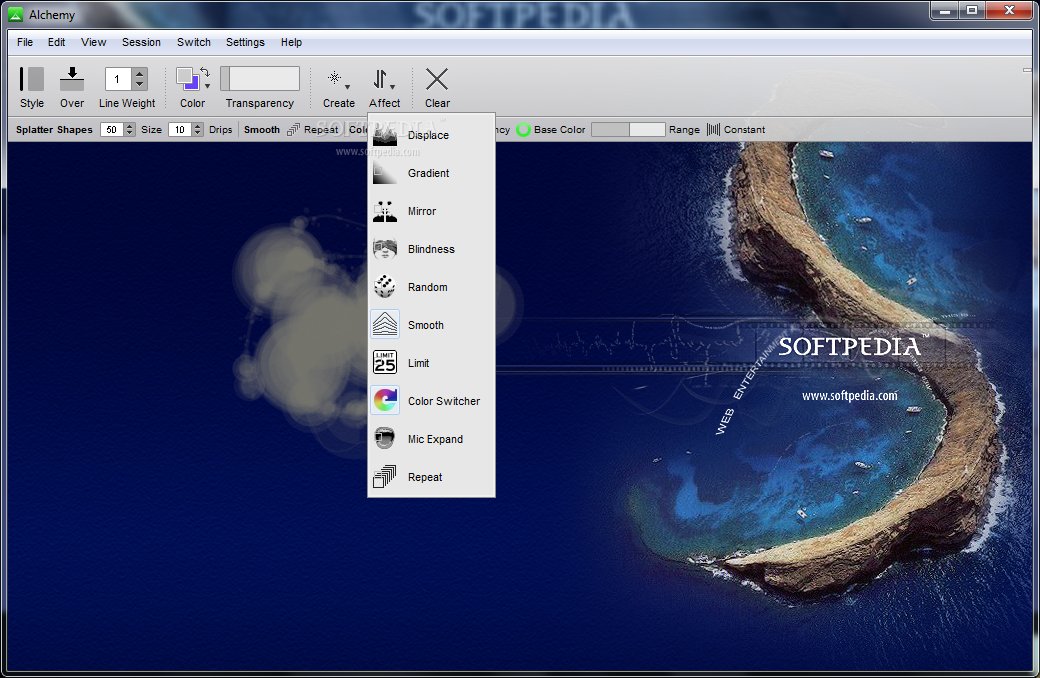The height and width of the screenshot is (678, 1040).
Task: Click the Base Color label
Action: point(560,129)
